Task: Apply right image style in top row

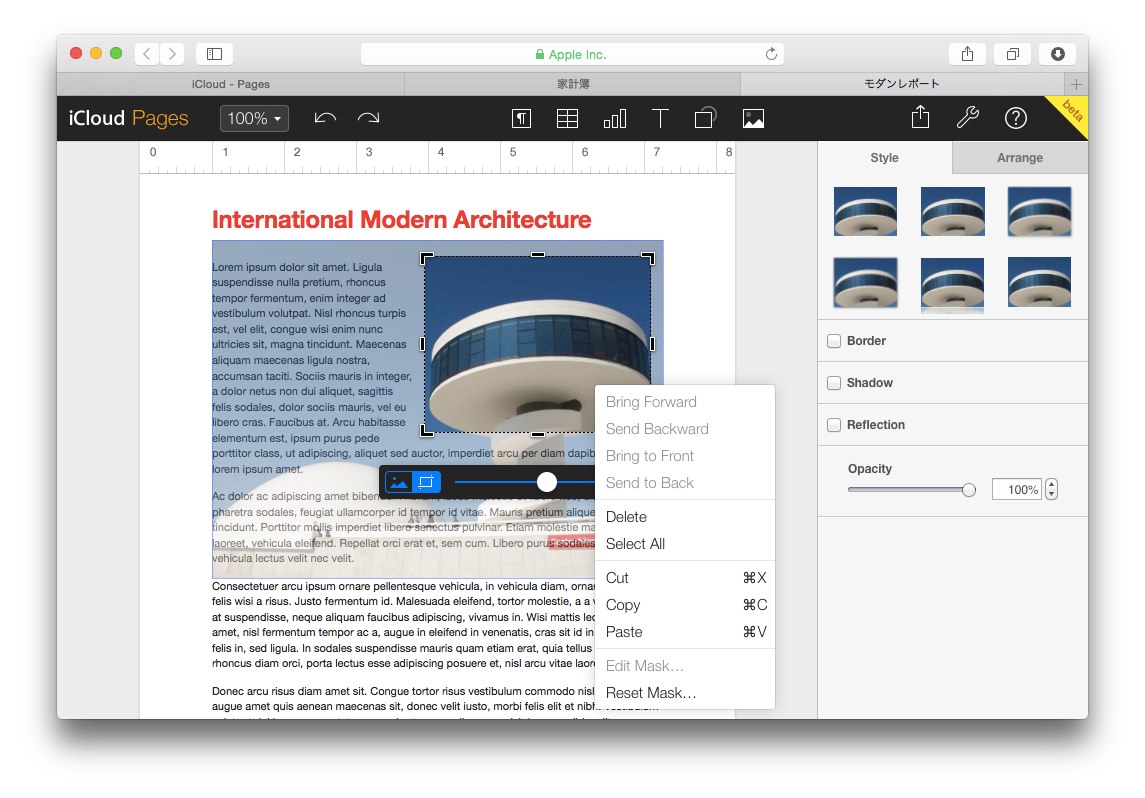Action: coord(1039,212)
